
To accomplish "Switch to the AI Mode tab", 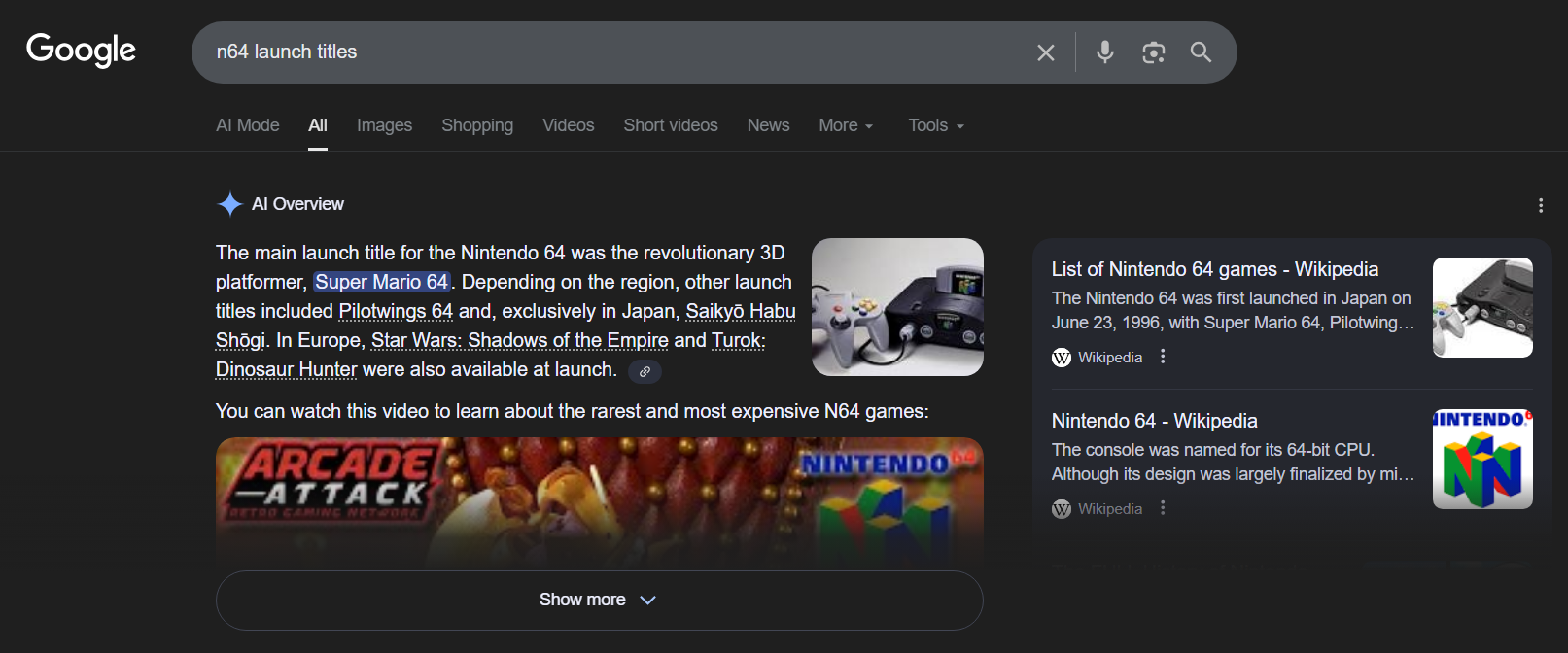I will pyautogui.click(x=247, y=125).
